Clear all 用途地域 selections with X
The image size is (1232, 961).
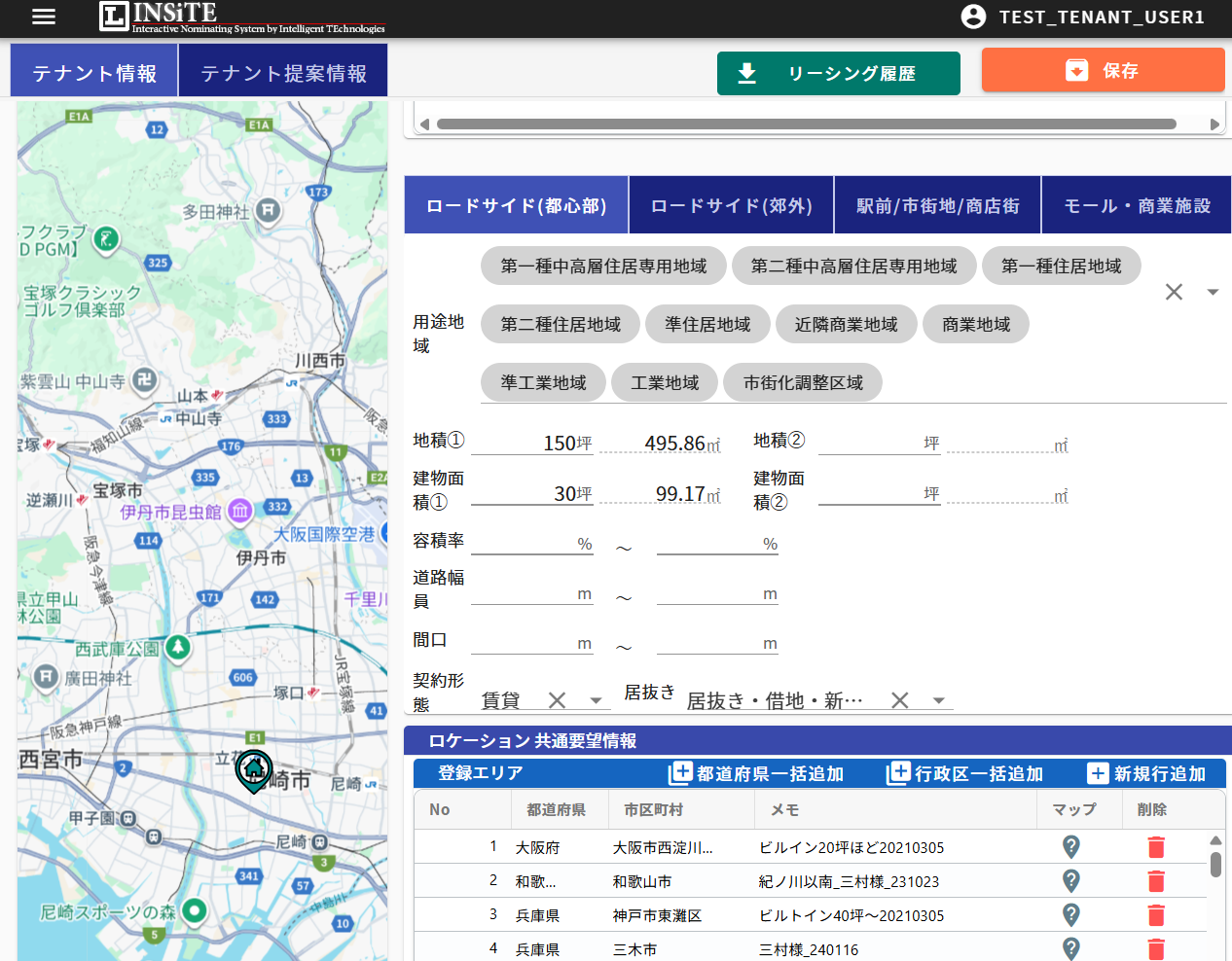(x=1174, y=292)
